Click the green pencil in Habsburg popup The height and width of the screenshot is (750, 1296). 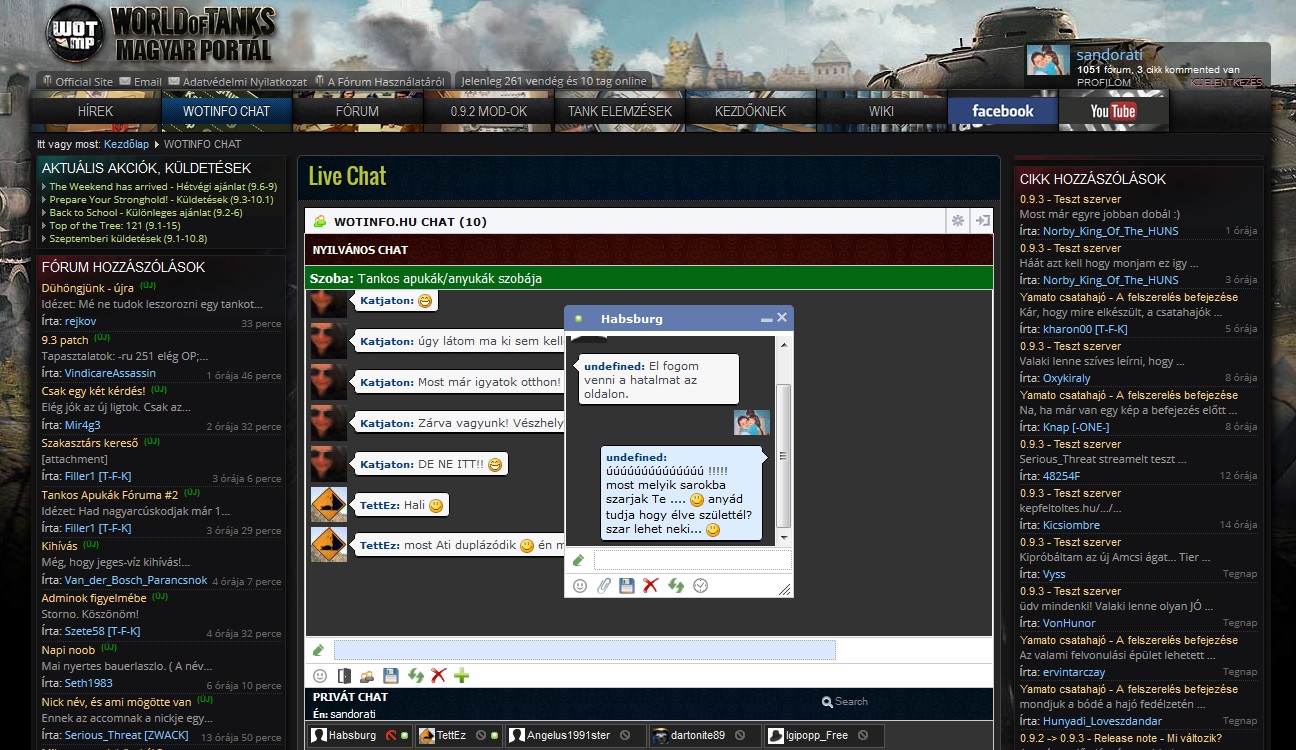[578, 560]
